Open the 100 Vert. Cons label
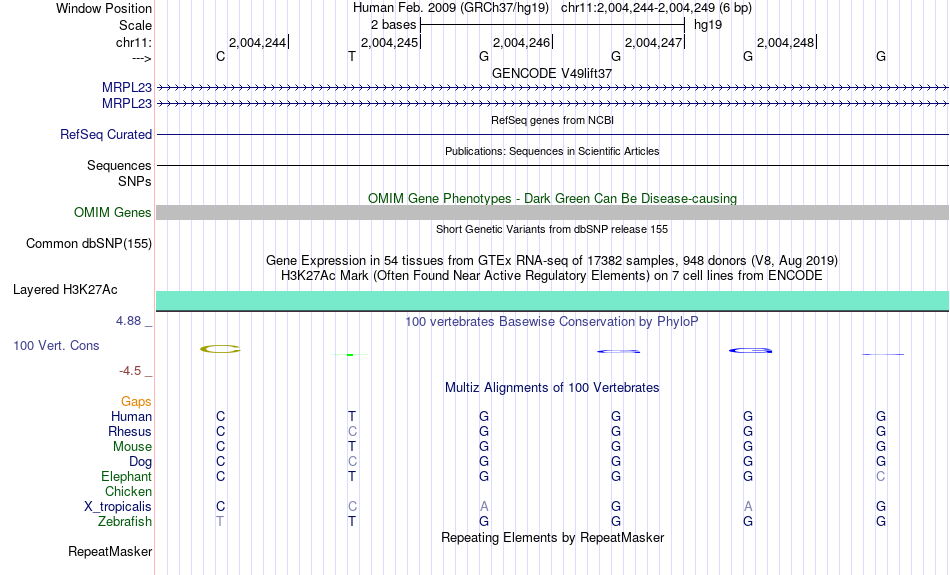This screenshot has height=575, width=950. coord(56,345)
